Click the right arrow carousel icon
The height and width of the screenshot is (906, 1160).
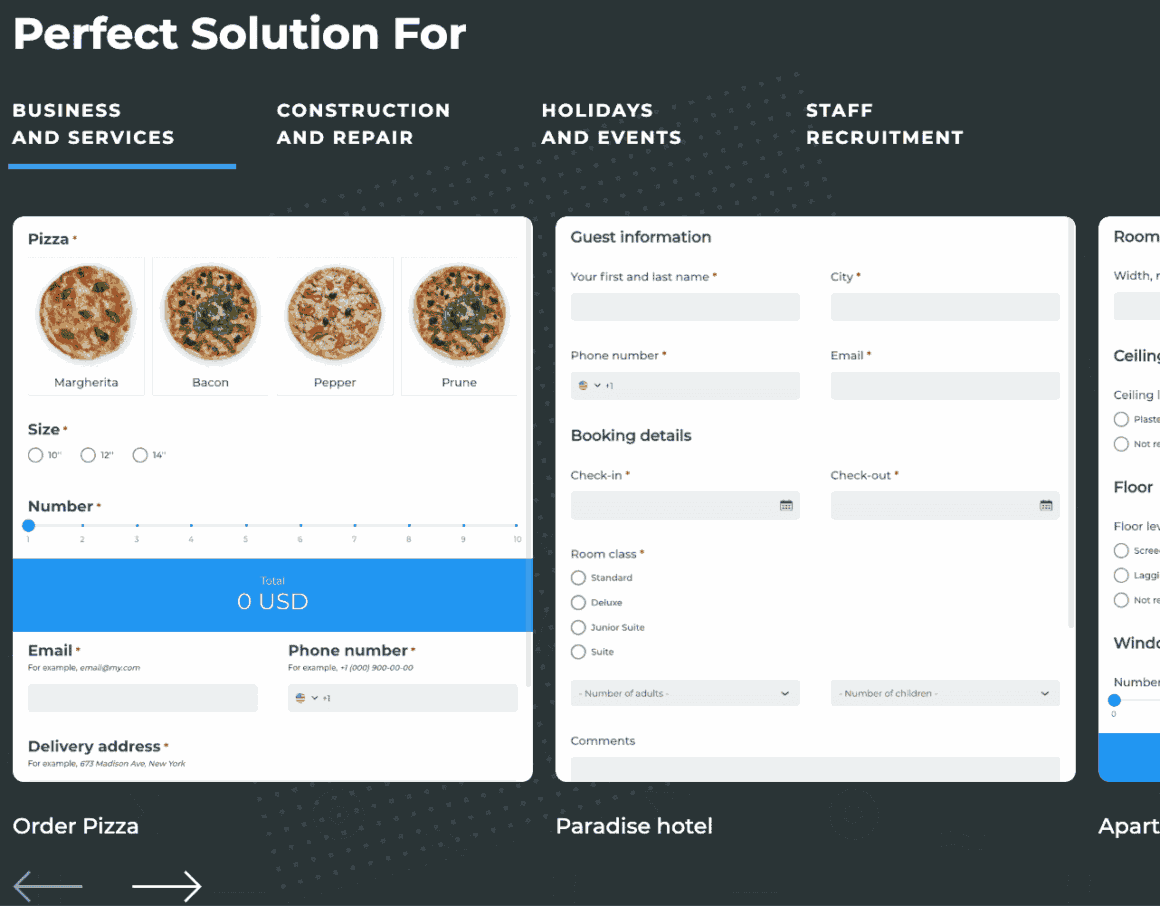[x=167, y=886]
